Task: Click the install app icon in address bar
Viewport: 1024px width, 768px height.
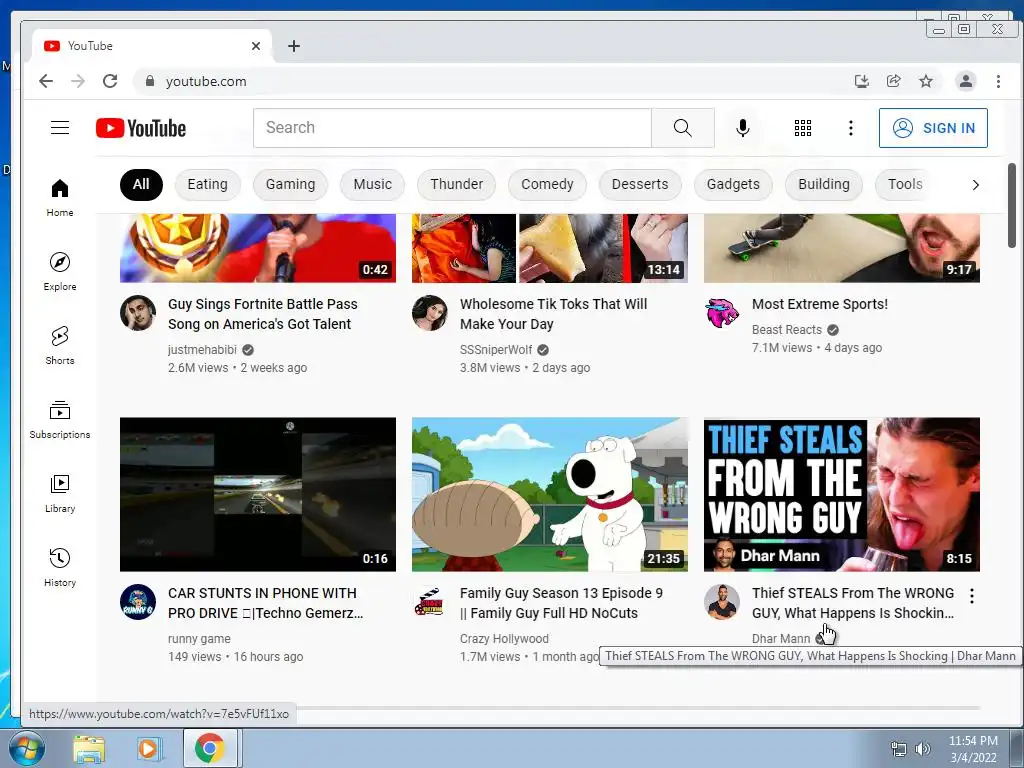Action: 862,81
